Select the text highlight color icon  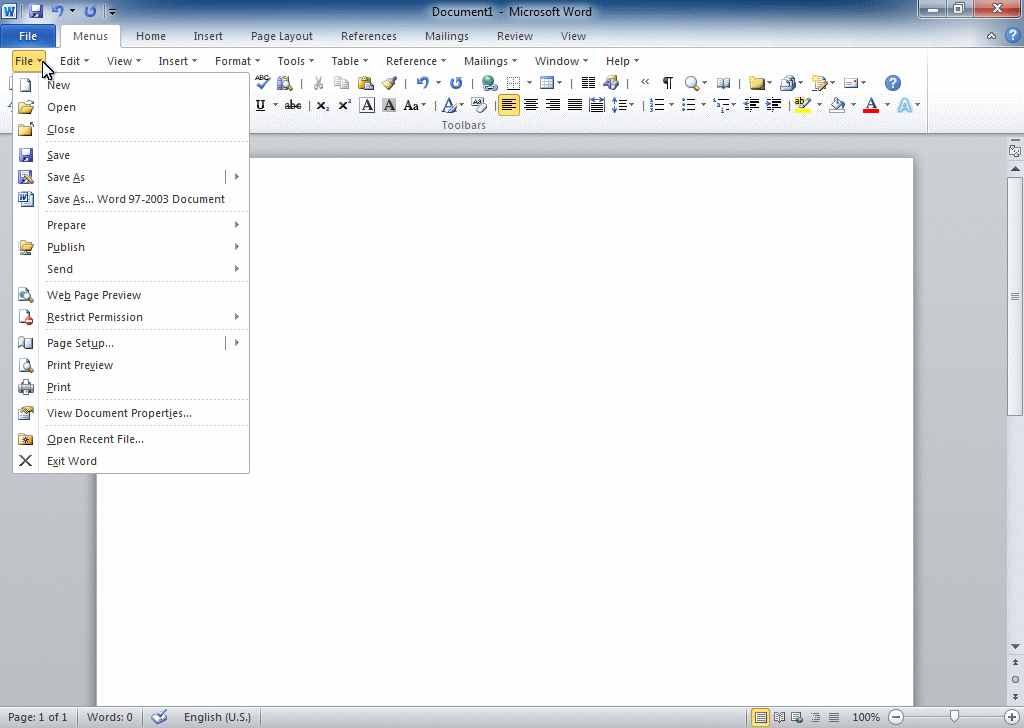click(803, 104)
